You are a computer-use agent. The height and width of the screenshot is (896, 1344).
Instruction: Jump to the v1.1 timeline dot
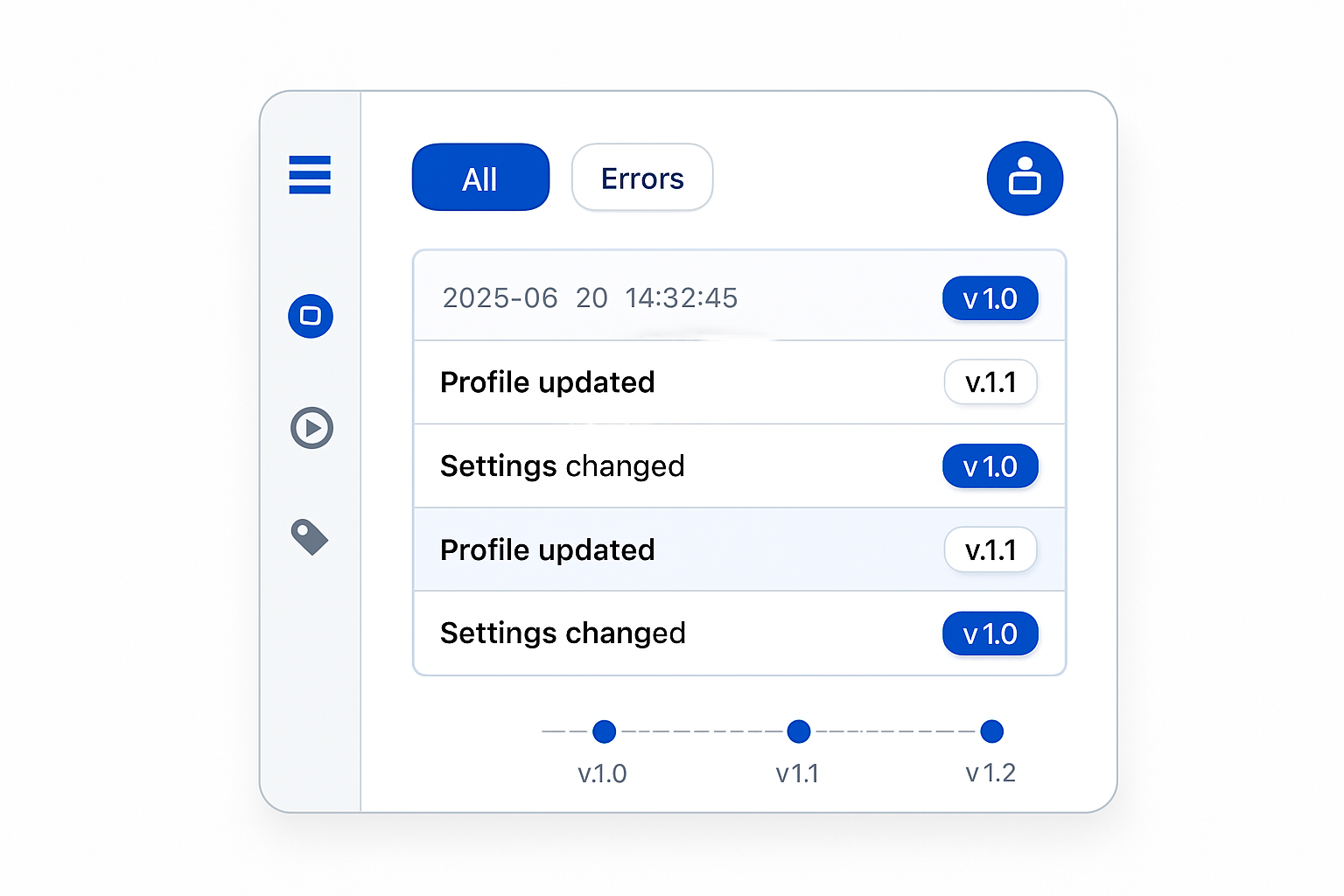point(798,731)
